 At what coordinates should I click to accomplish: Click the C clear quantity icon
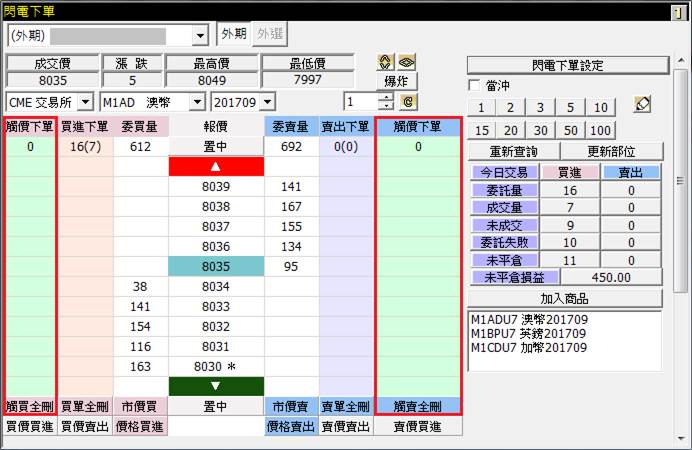408,102
